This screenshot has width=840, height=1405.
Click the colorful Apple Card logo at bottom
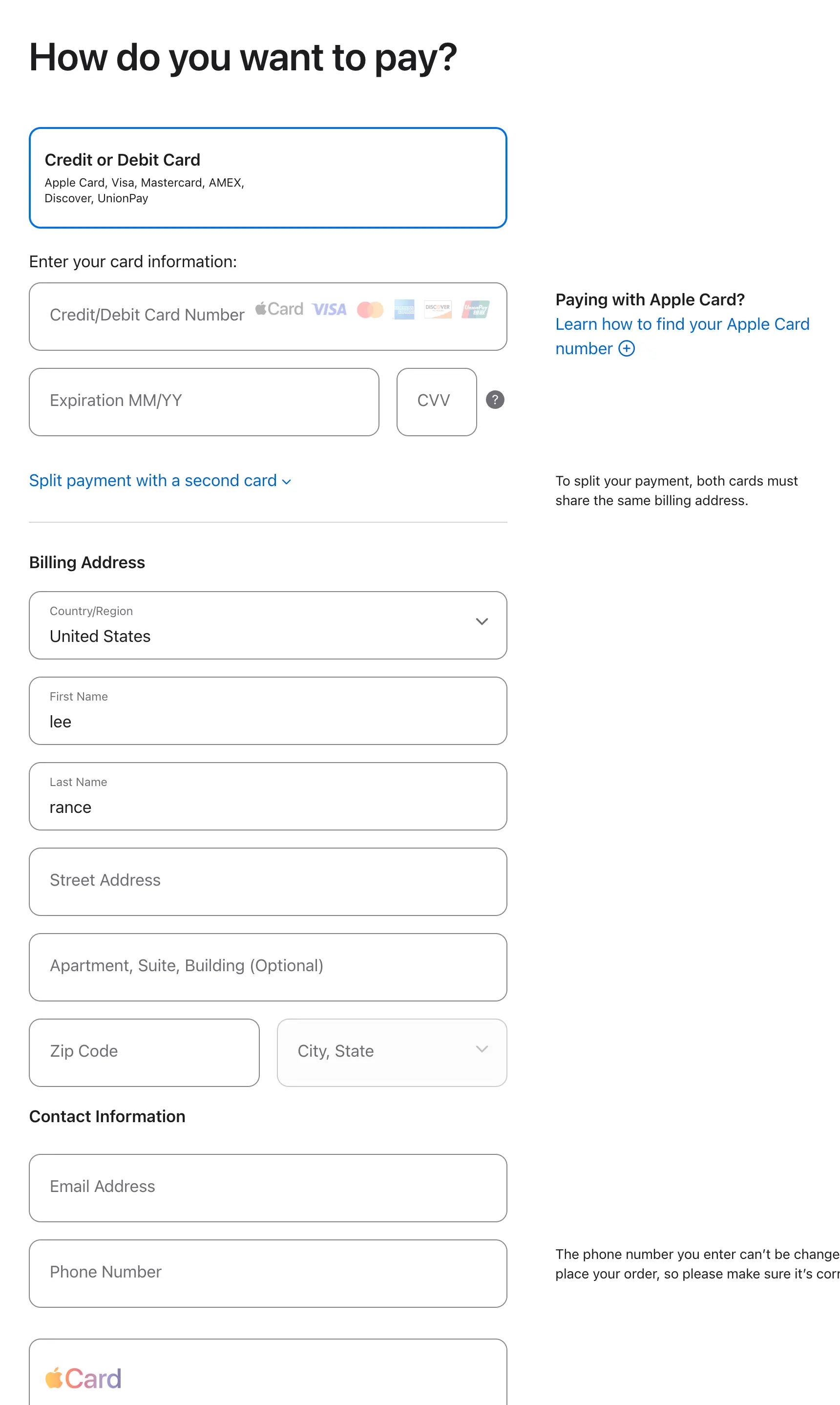[x=83, y=1378]
